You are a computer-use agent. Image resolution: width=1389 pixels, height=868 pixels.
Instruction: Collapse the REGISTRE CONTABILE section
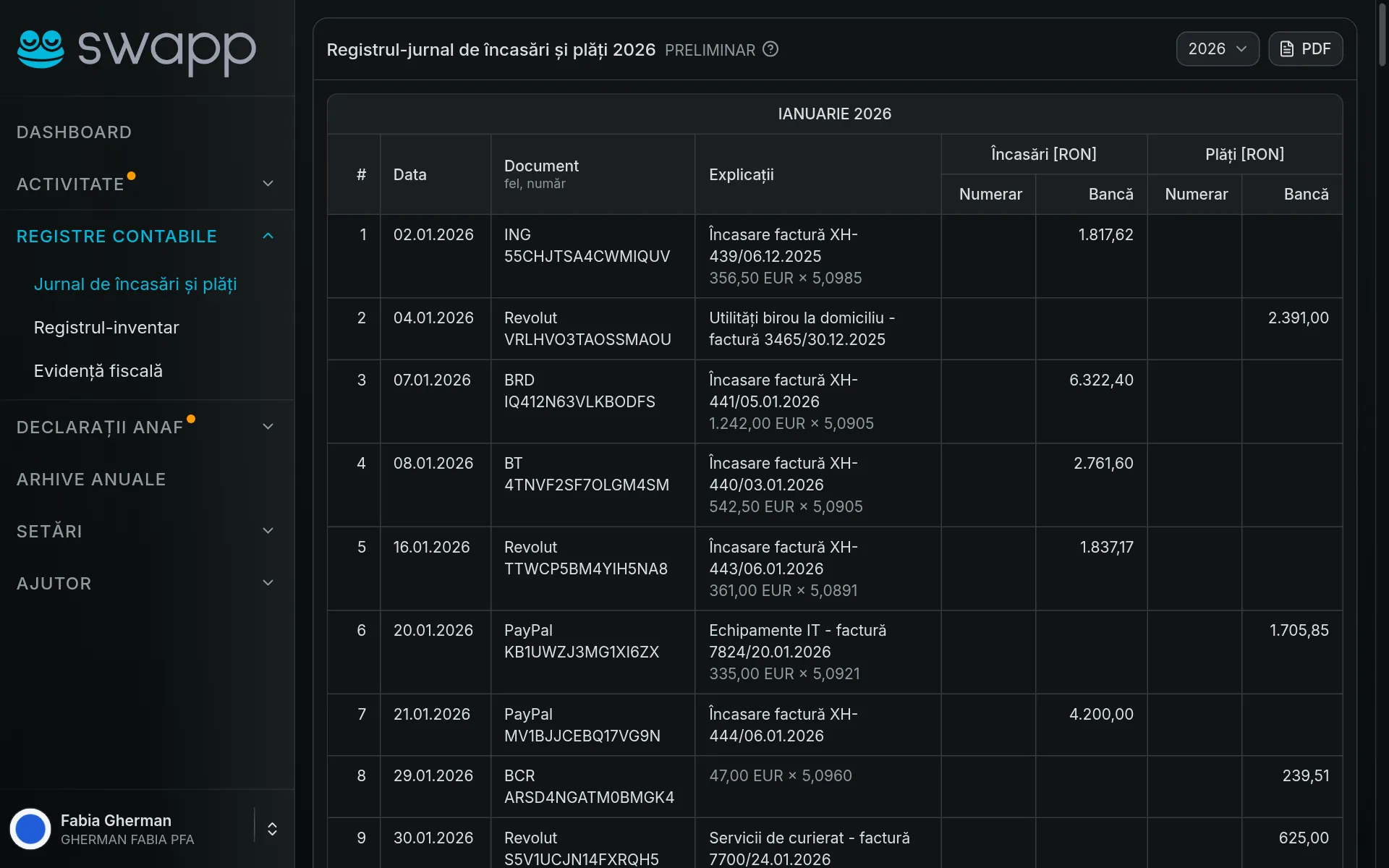[x=268, y=236]
